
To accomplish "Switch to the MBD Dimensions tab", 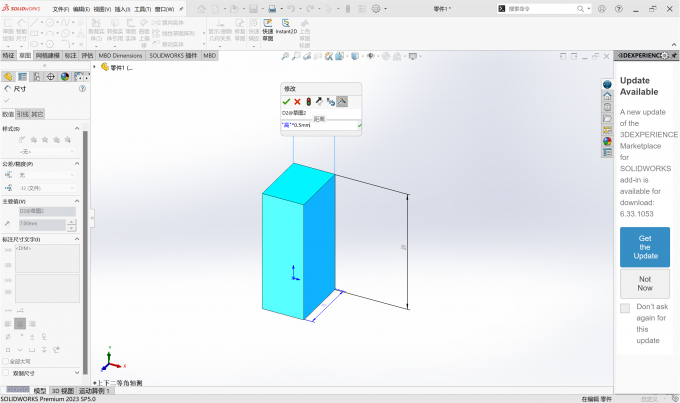I will point(120,56).
